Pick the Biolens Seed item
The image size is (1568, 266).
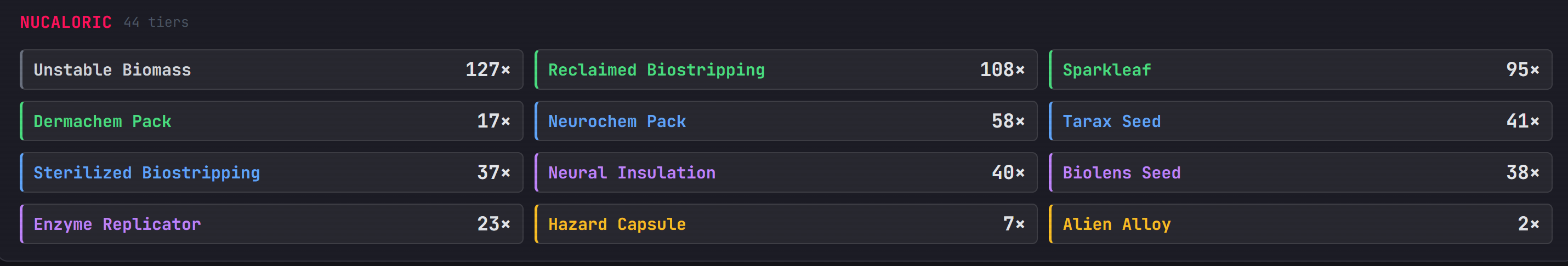(x=1300, y=173)
